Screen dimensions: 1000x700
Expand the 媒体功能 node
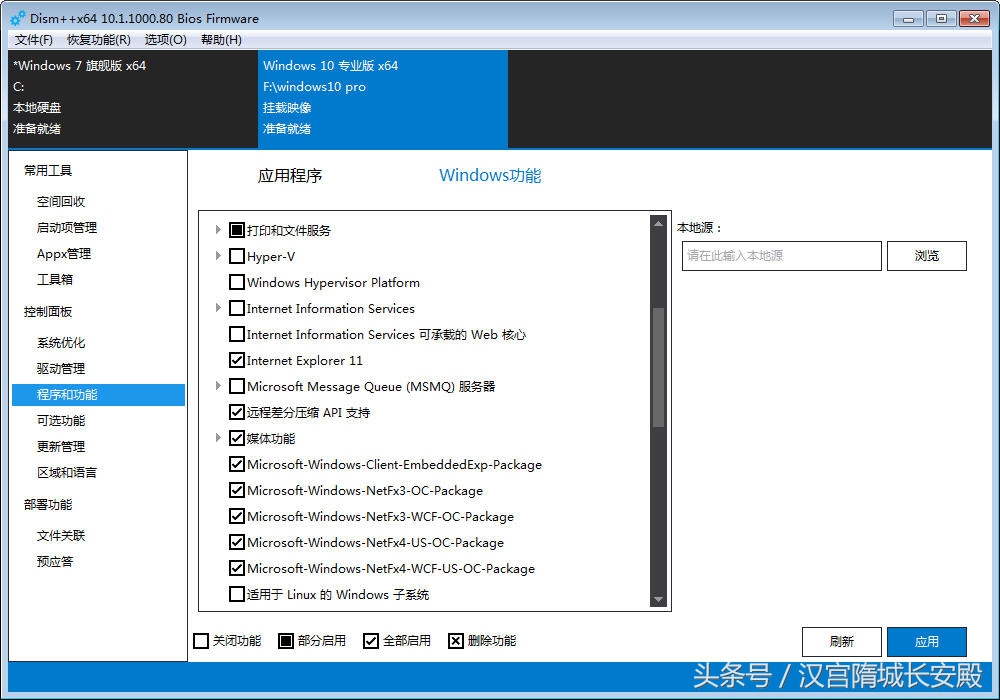click(x=217, y=437)
